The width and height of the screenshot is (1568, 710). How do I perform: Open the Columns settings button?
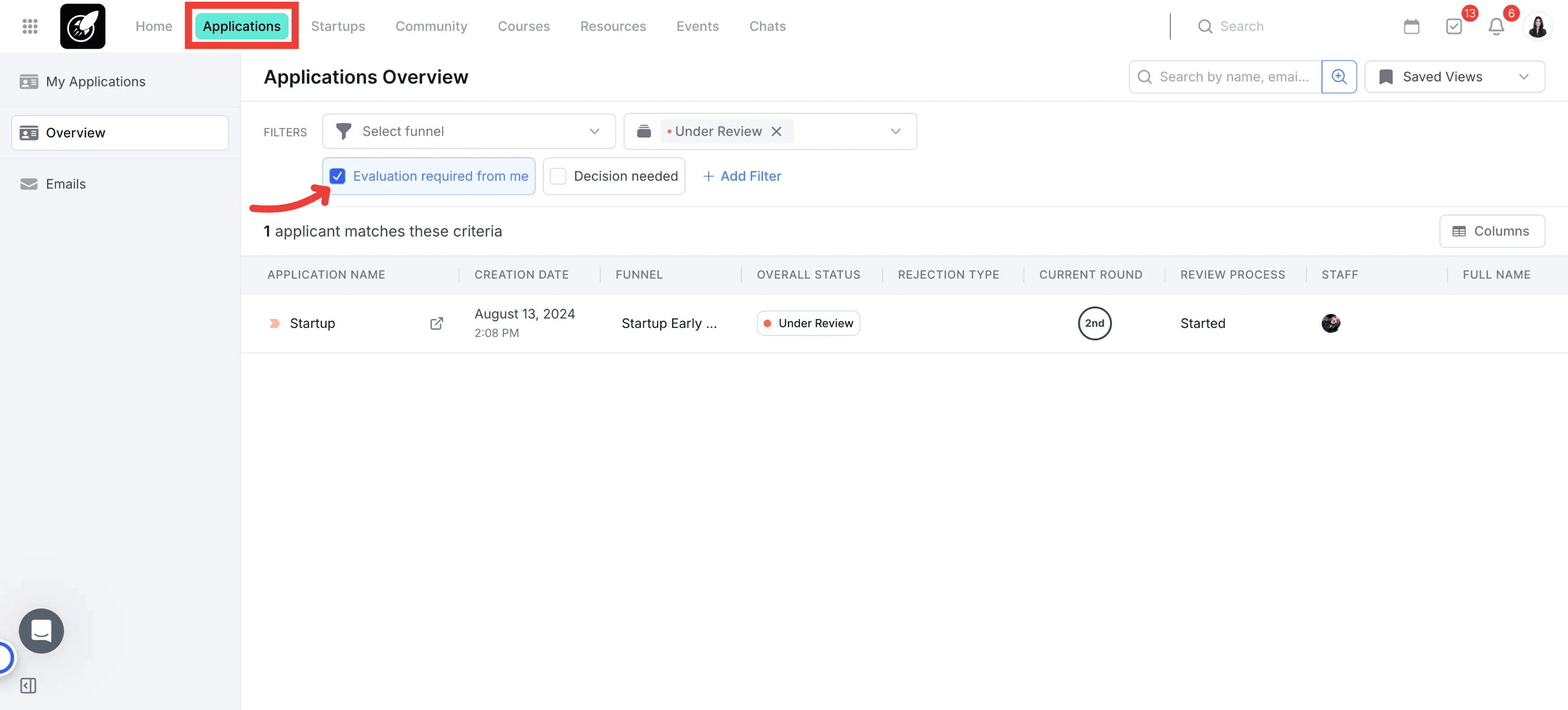(x=1492, y=231)
